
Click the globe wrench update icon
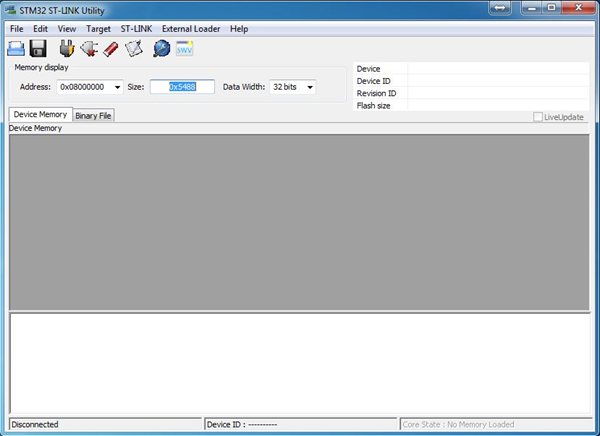click(x=162, y=49)
